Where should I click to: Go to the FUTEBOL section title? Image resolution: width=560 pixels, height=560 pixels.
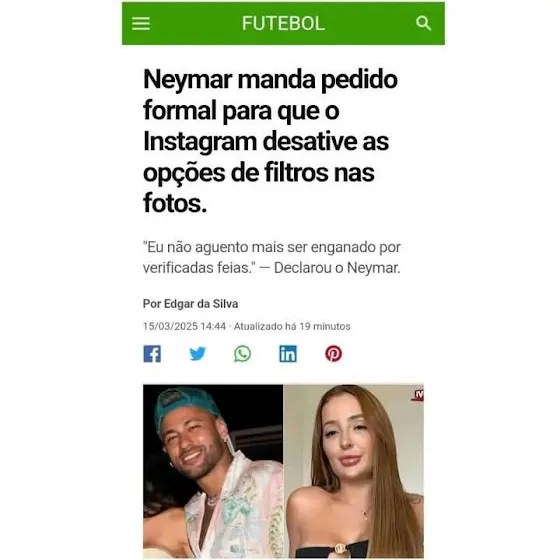[283, 24]
